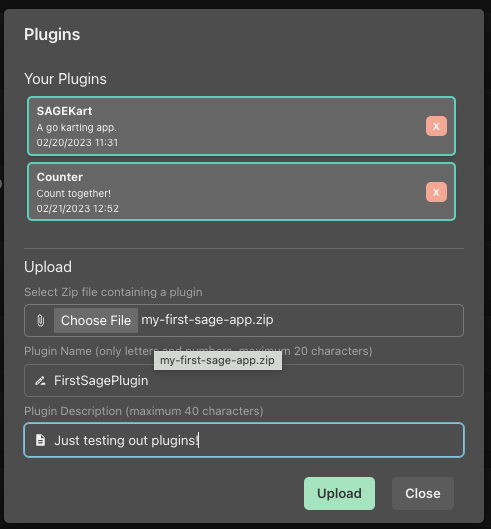Remove the SAGEKart plugin with X

436,126
